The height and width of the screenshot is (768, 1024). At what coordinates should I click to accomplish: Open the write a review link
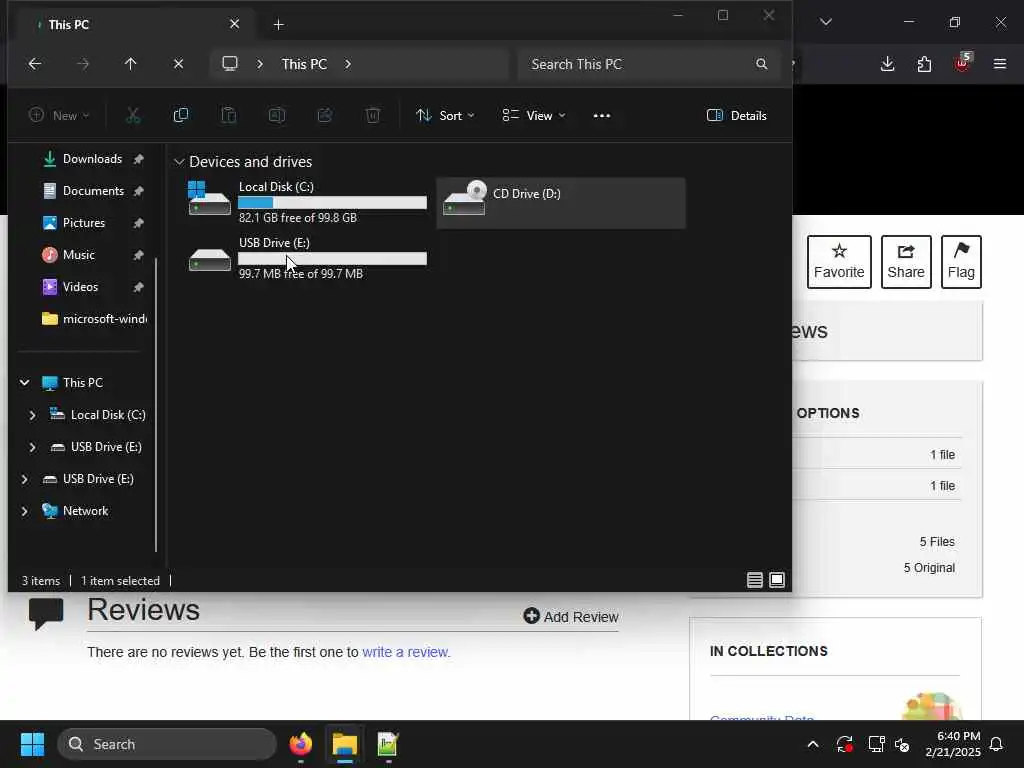tap(406, 652)
